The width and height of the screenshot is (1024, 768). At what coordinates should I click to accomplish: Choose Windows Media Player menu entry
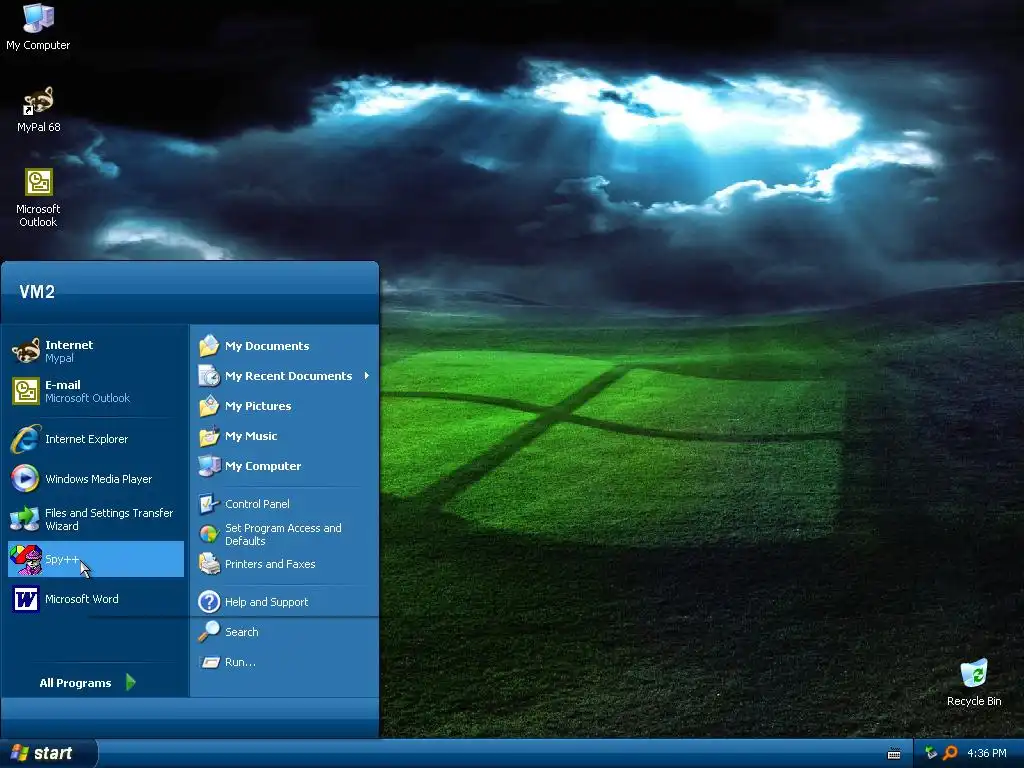click(96, 479)
